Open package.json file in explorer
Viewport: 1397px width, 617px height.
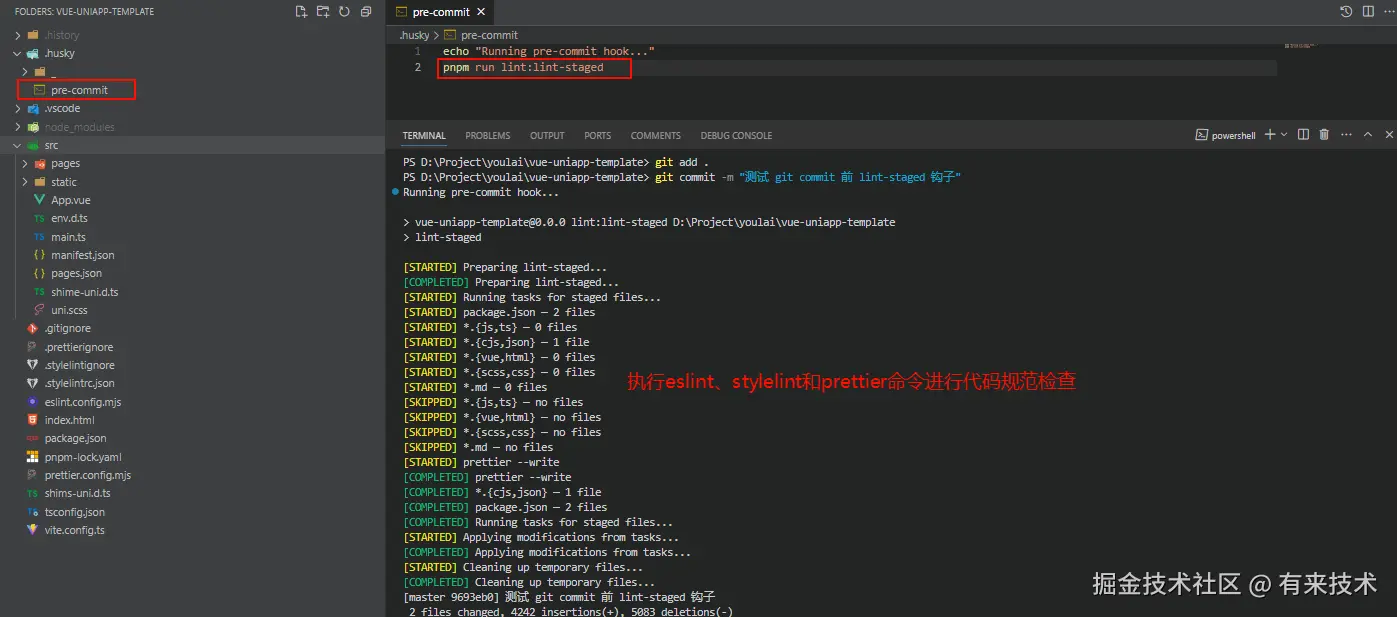click(x=75, y=438)
